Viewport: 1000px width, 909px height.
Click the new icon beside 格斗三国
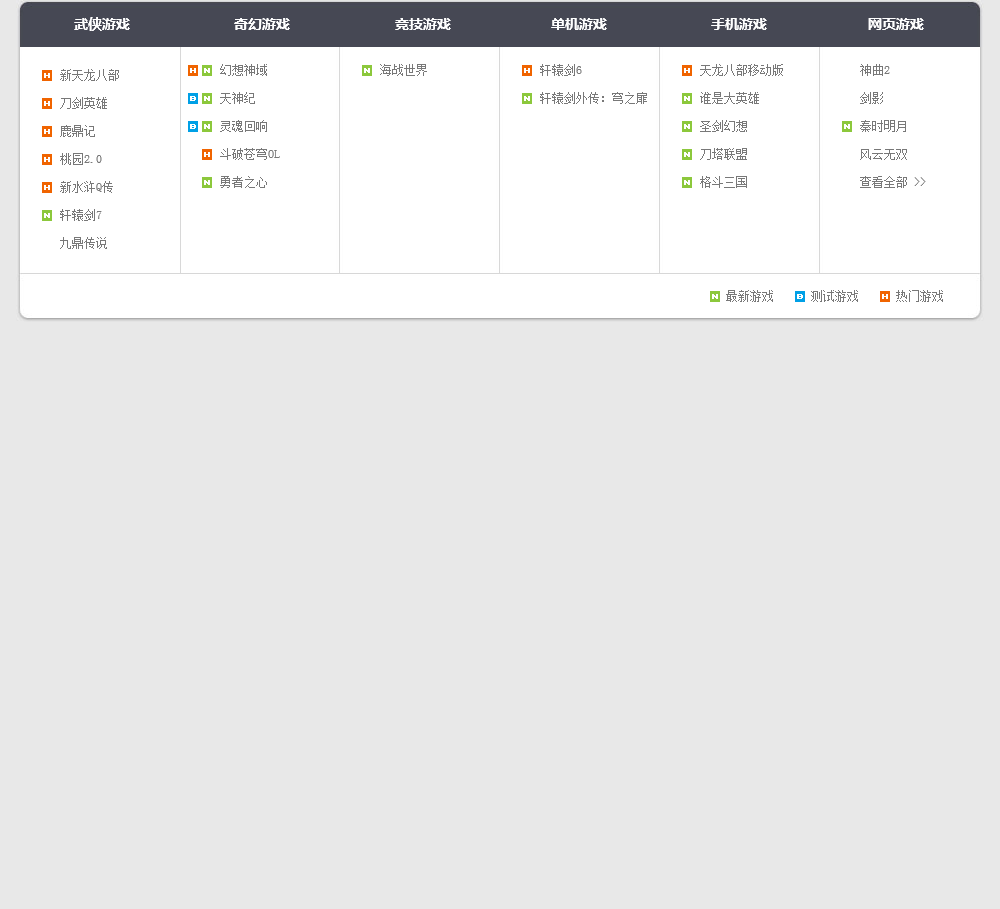pyautogui.click(x=687, y=182)
